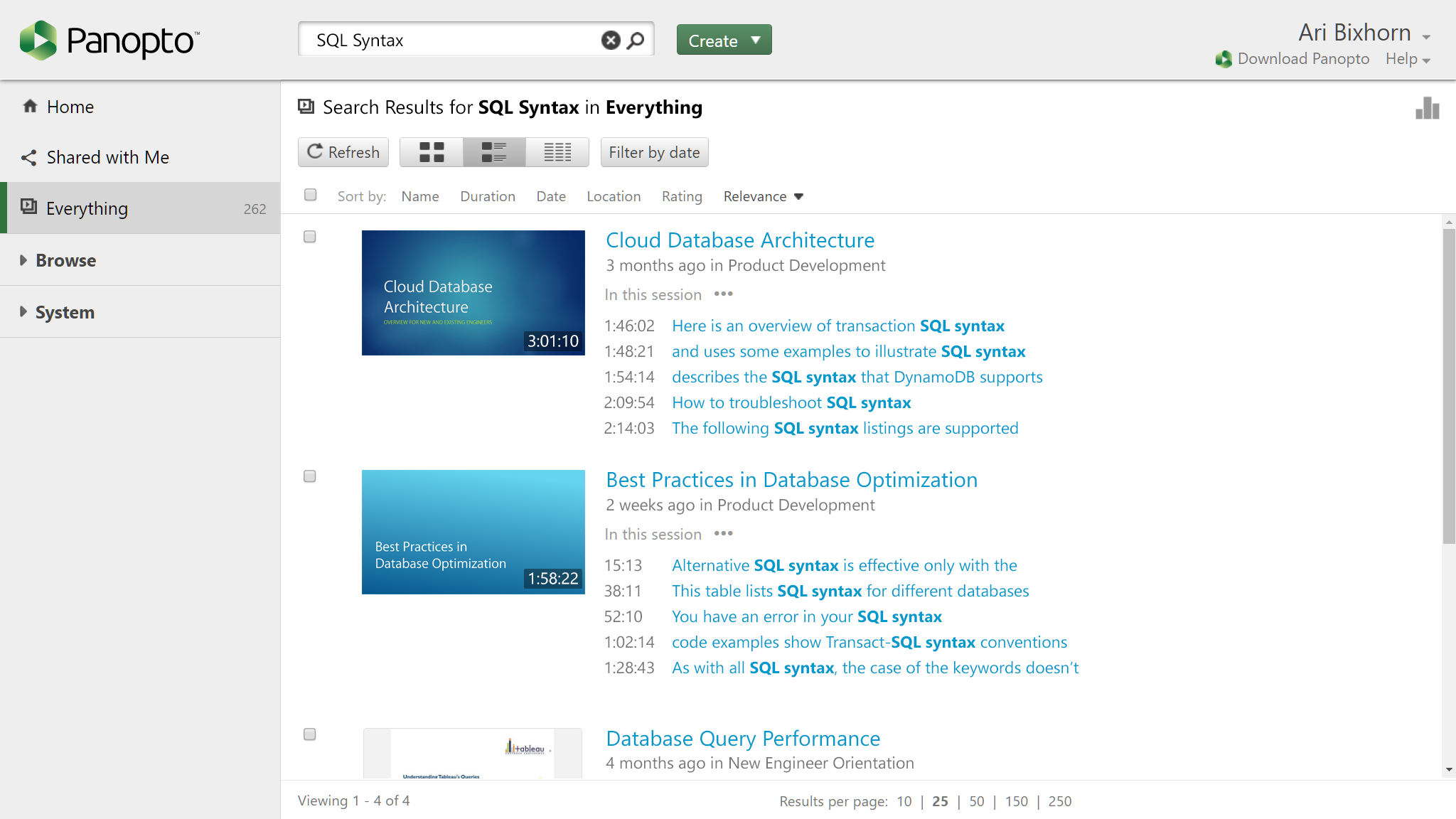Open the statistics bar chart icon

point(1427,108)
